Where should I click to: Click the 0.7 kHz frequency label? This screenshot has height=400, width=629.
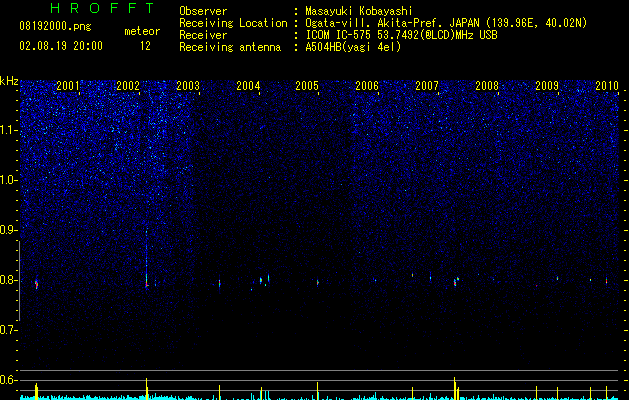(9, 330)
